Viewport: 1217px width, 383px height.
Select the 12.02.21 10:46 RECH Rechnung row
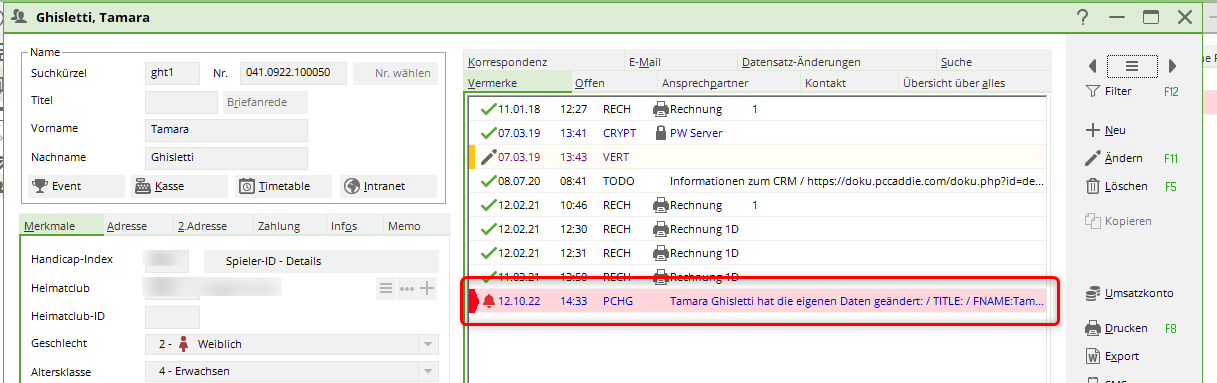click(x=757, y=205)
